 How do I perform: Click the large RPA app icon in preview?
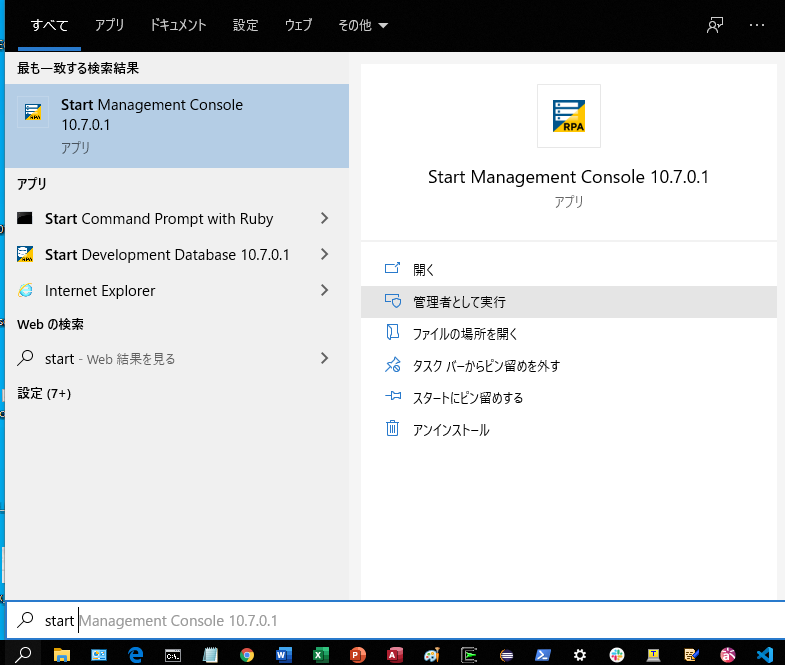click(x=568, y=116)
